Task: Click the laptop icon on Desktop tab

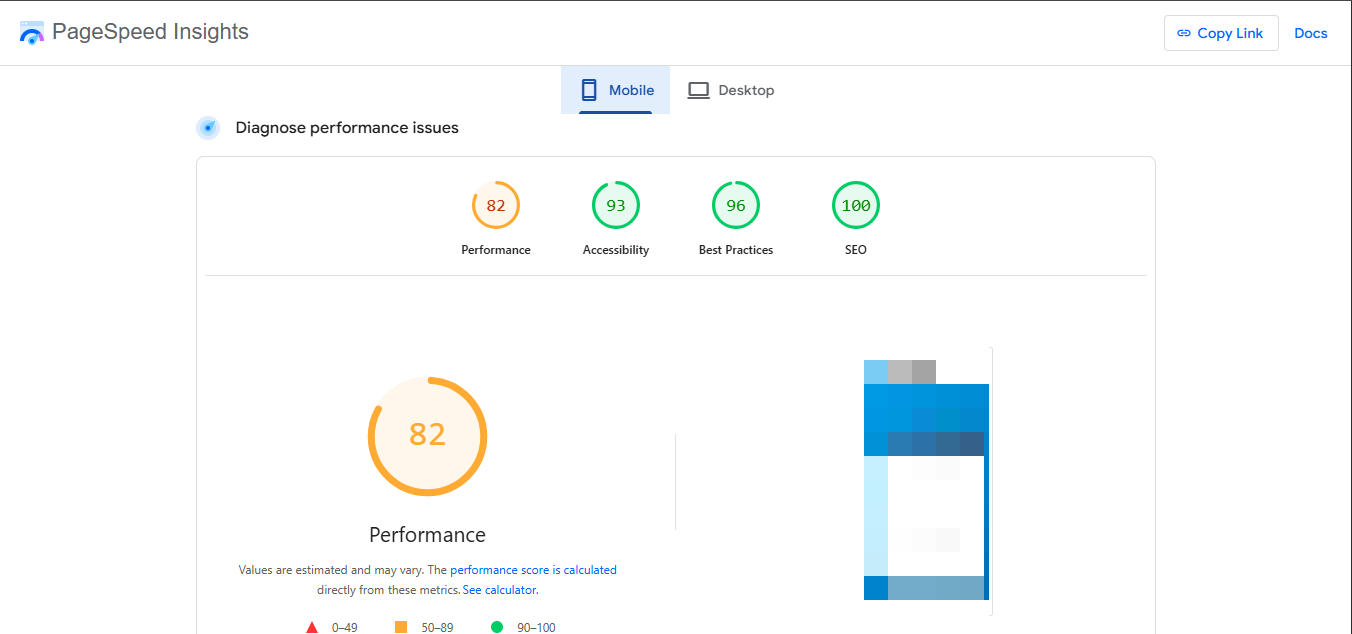Action: [698, 89]
